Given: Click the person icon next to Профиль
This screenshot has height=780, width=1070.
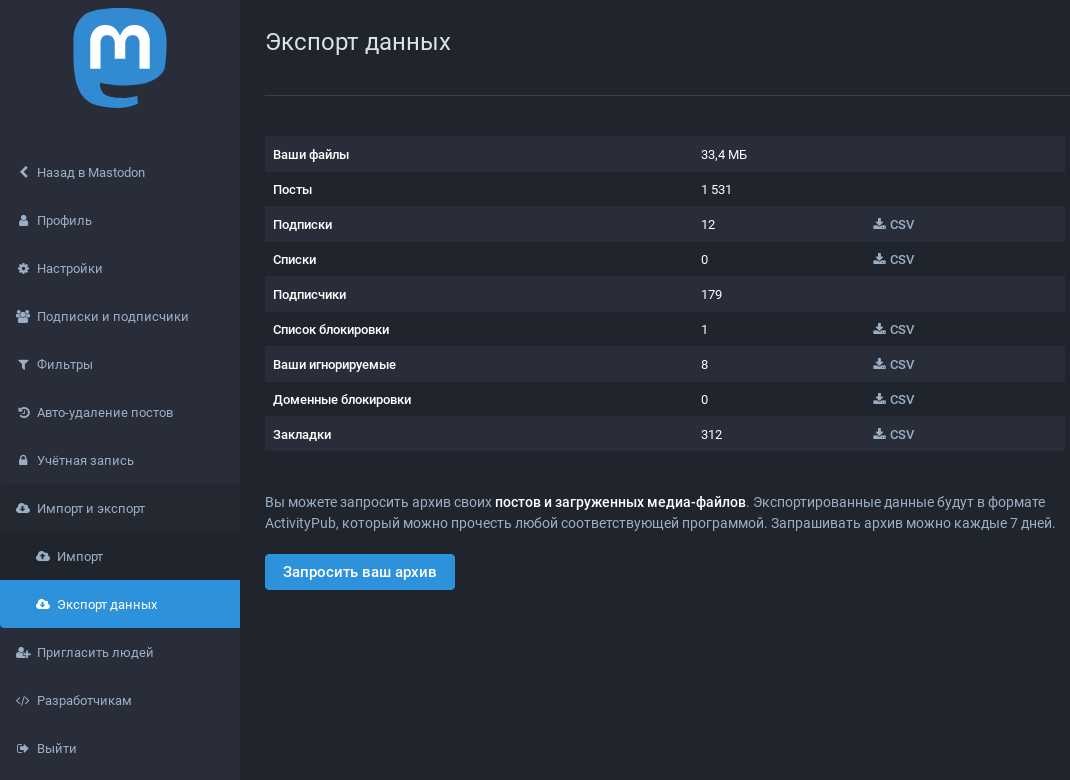Looking at the screenshot, I should (23, 221).
